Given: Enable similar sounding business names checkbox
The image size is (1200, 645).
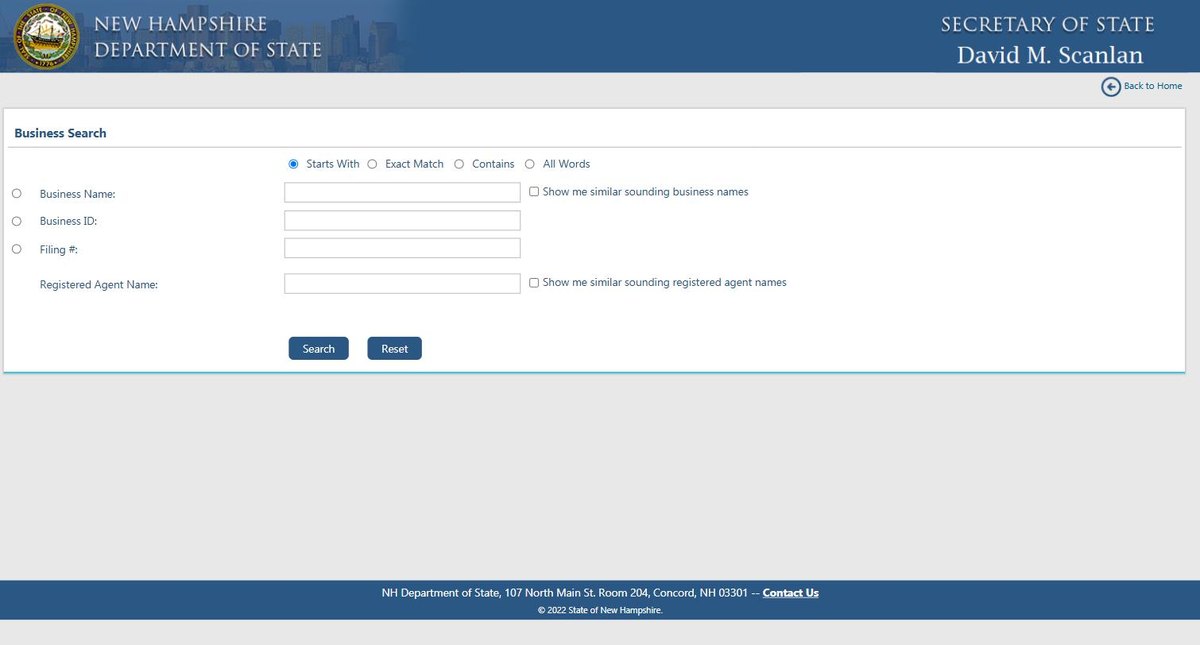Looking at the screenshot, I should pyautogui.click(x=534, y=191).
